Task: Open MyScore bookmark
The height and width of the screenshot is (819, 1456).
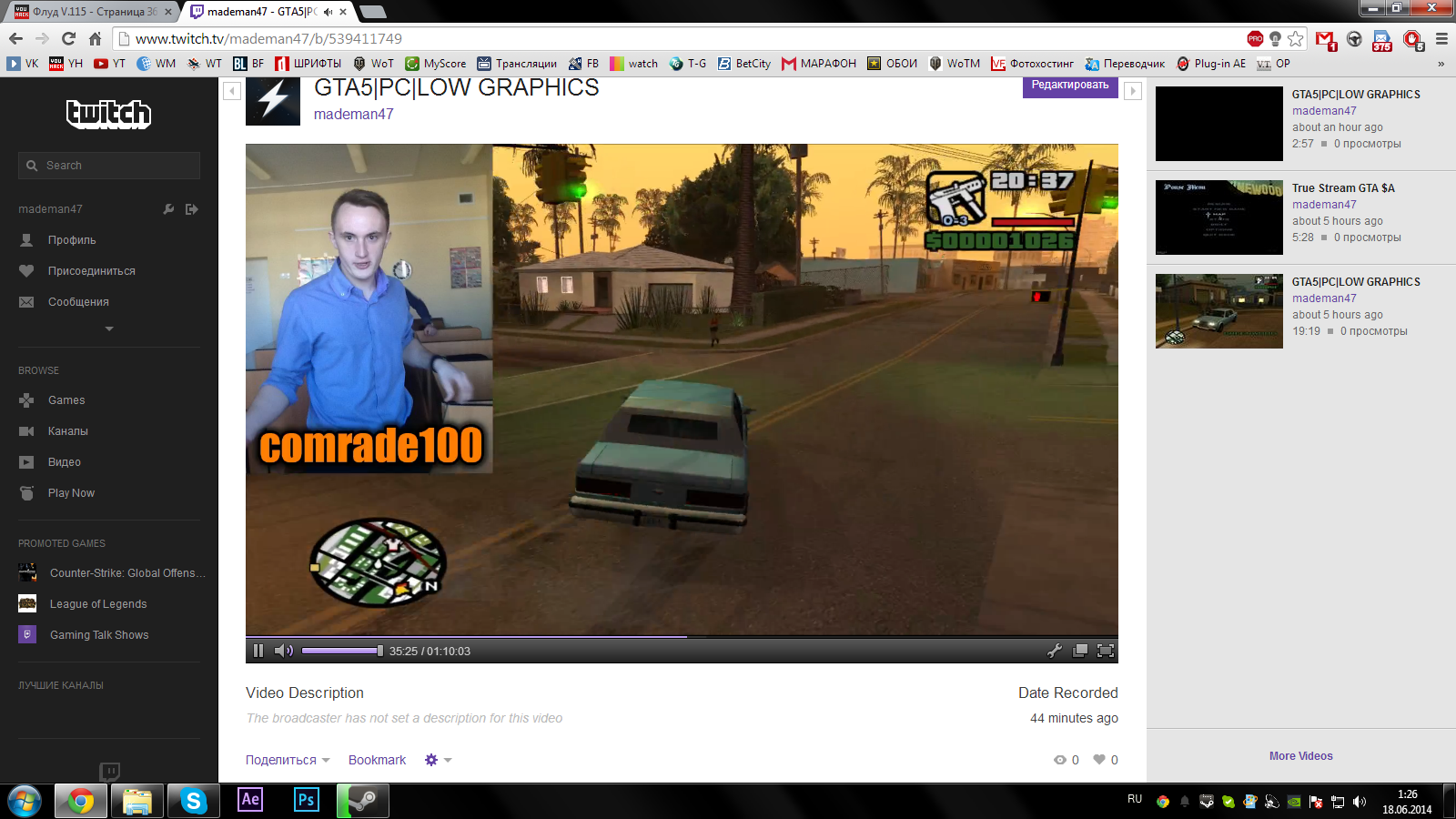Action: [x=436, y=64]
